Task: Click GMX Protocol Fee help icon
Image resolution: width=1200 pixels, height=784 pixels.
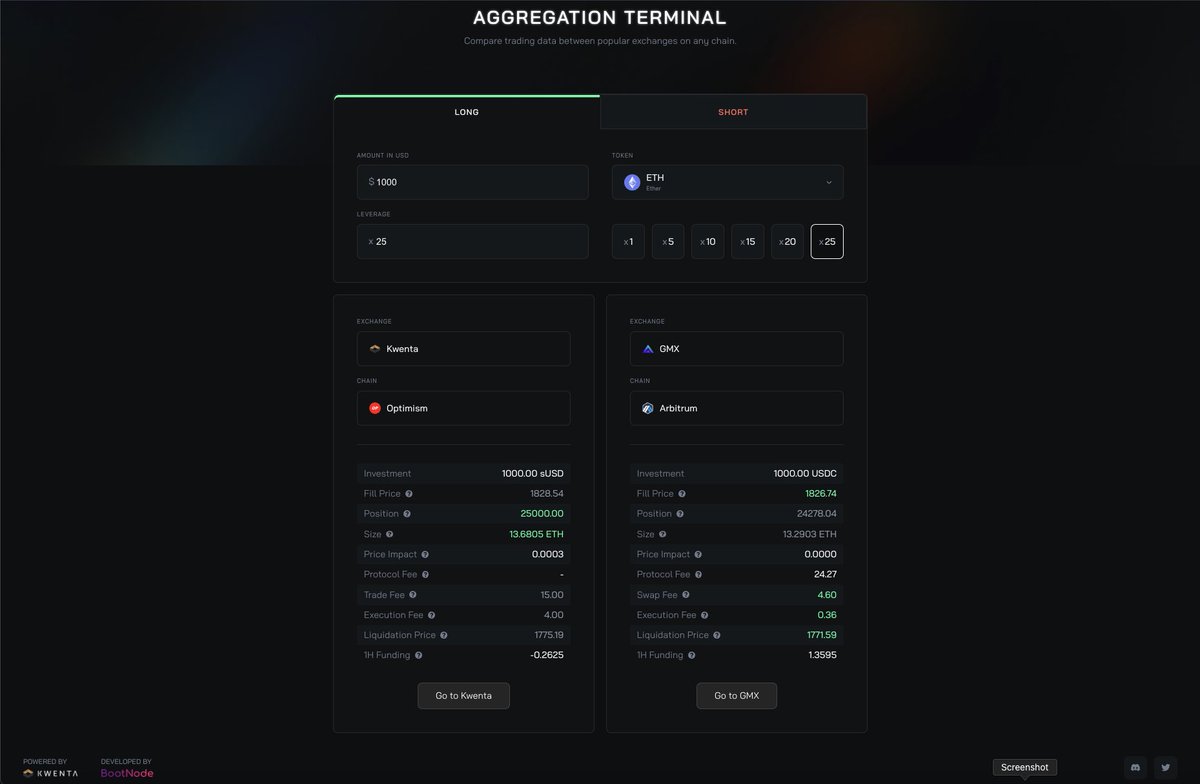Action: [698, 575]
